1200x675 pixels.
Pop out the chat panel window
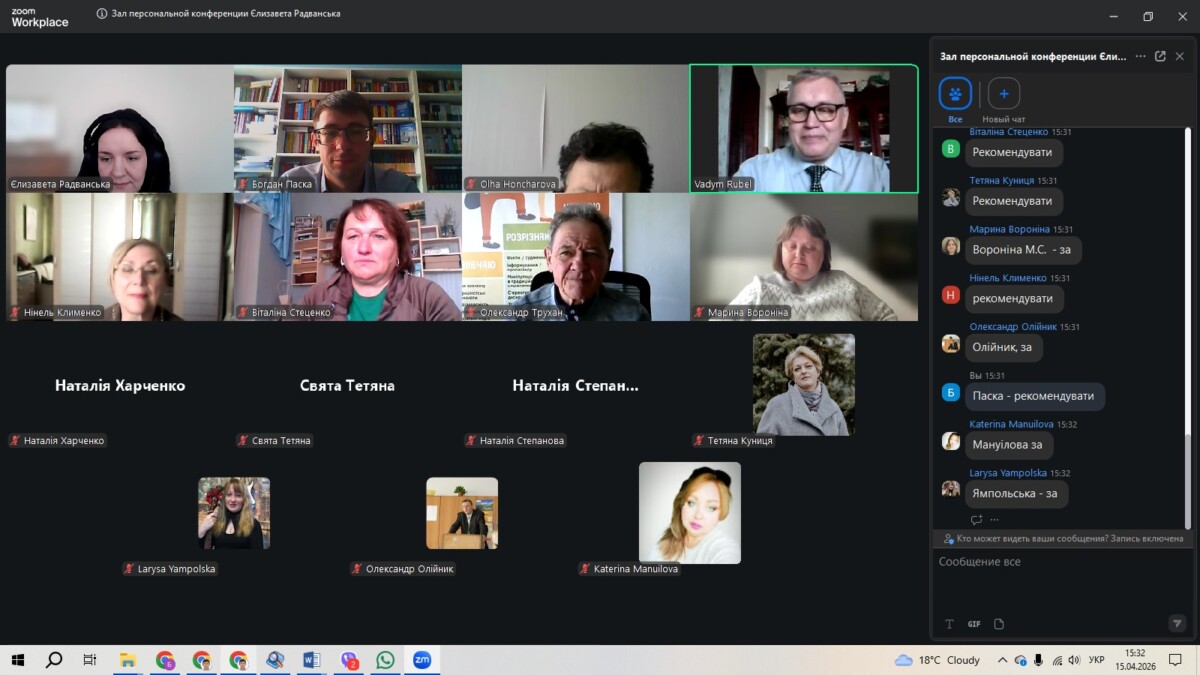1160,56
